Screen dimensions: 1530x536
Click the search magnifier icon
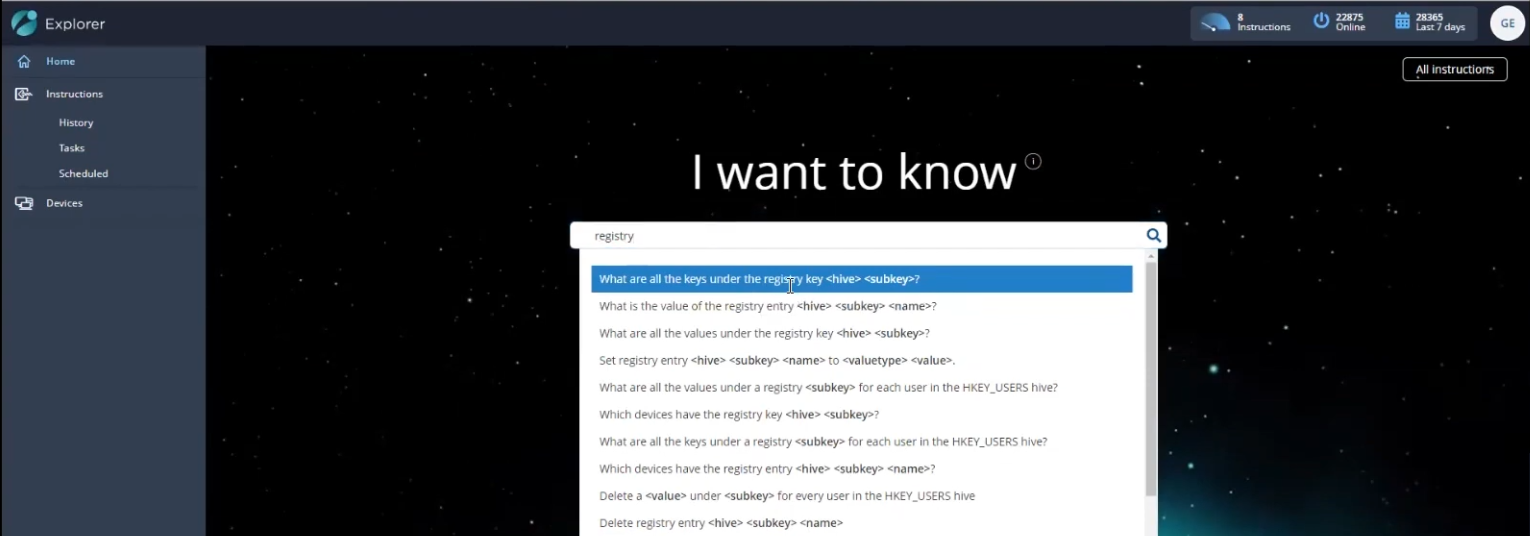(1153, 236)
